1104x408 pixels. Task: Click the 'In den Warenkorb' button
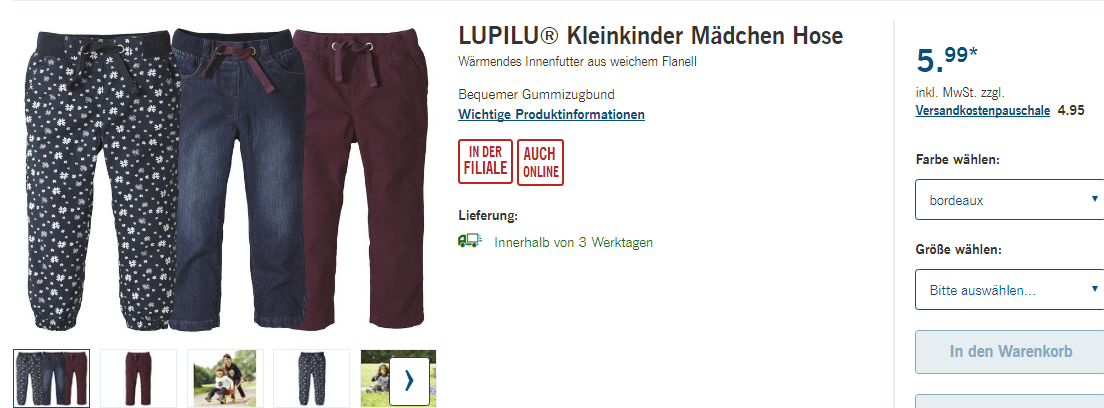(1010, 352)
